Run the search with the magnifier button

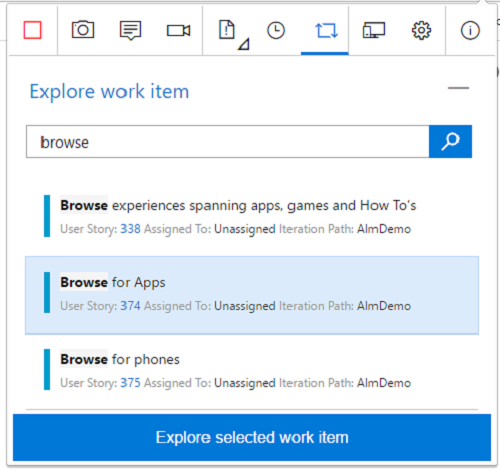pyautogui.click(x=450, y=142)
